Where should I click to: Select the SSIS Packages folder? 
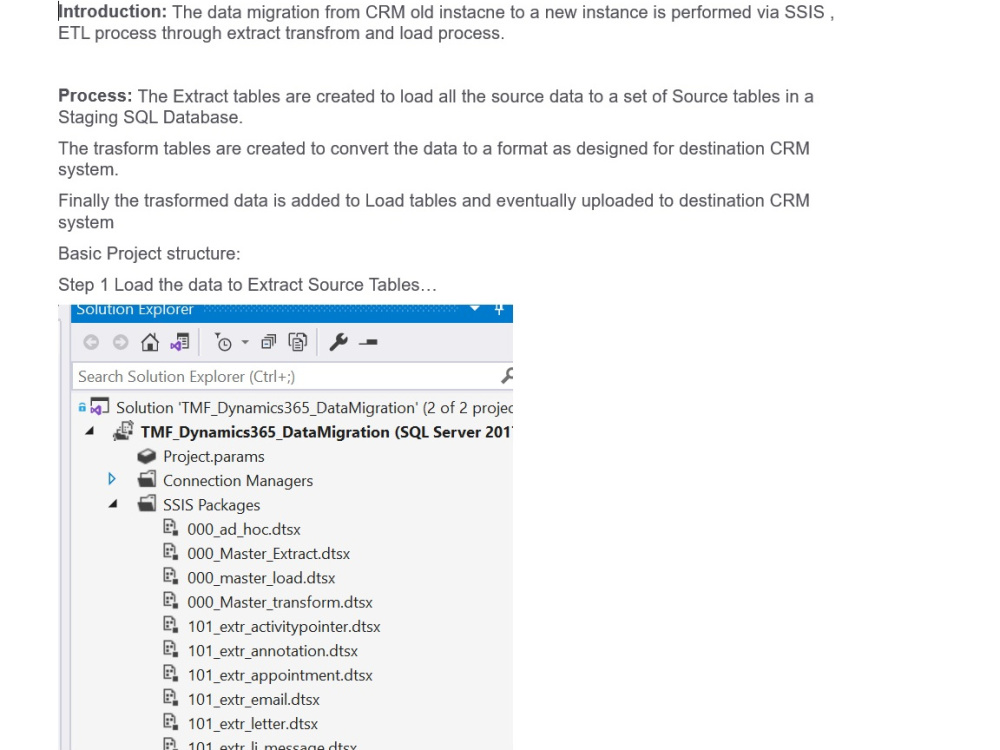pyautogui.click(x=212, y=505)
